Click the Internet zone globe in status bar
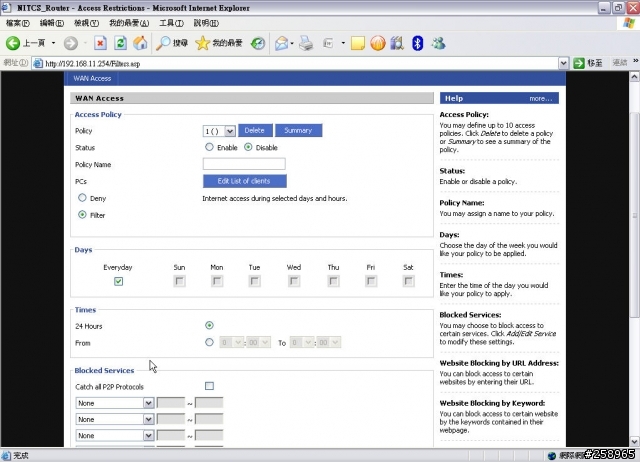Screen dimensions: 640x462 click(552, 455)
